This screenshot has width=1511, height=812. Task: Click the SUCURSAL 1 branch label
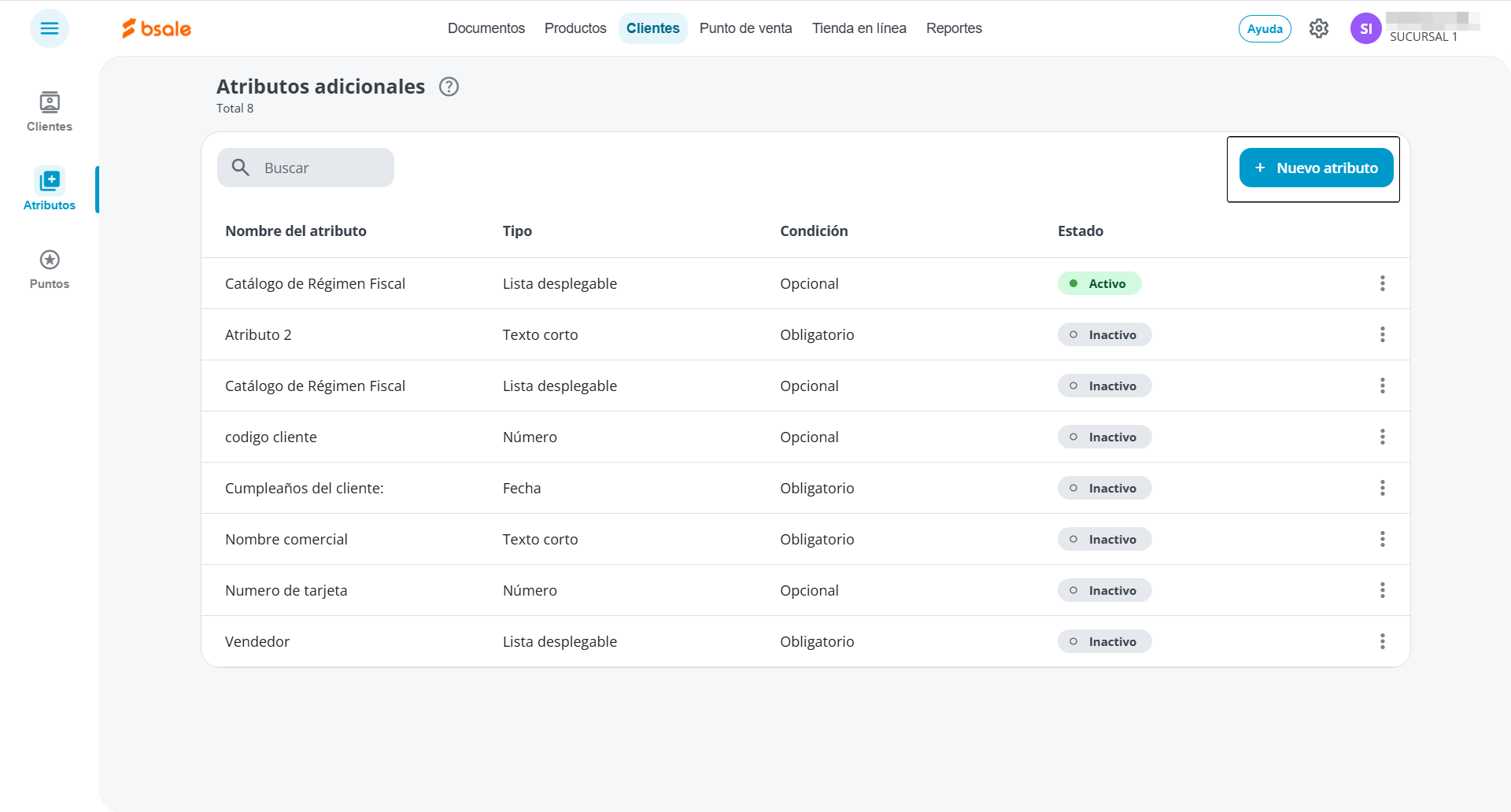(1424, 37)
